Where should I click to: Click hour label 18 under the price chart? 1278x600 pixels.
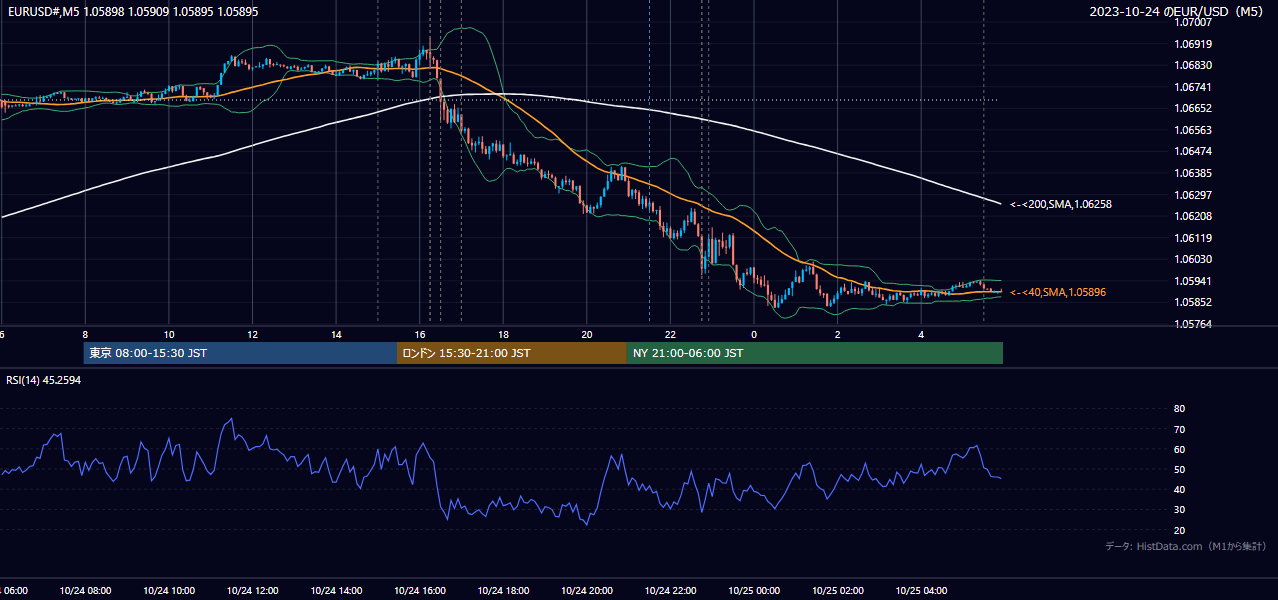pyautogui.click(x=503, y=334)
